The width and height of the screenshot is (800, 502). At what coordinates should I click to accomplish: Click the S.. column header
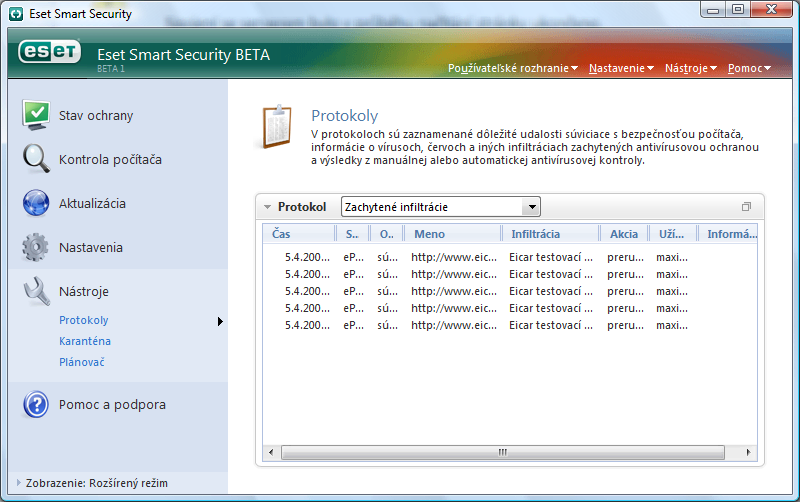coord(352,234)
